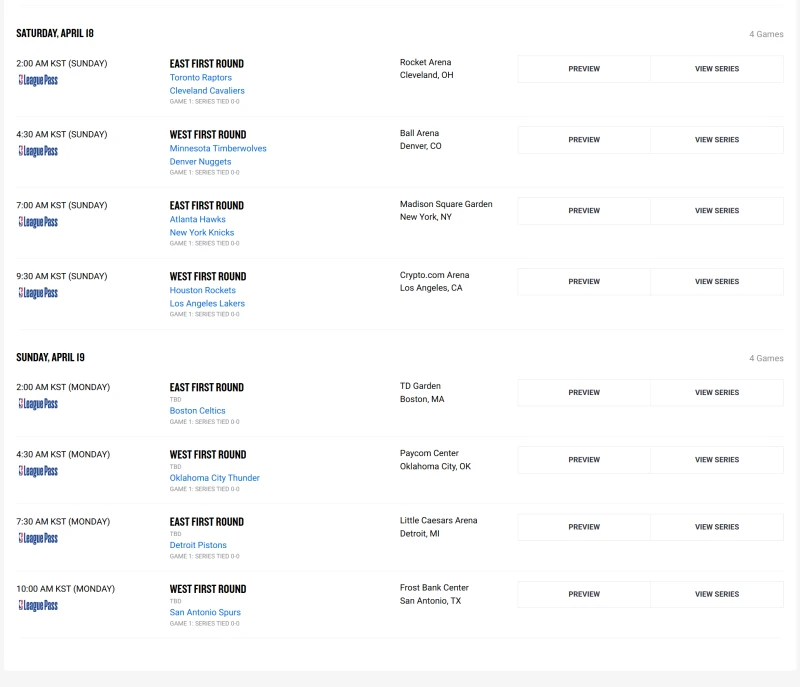Click League Pass logo for Oklahoma City Thunder game
Image resolution: width=800 pixels, height=687 pixels.
[x=38, y=471]
